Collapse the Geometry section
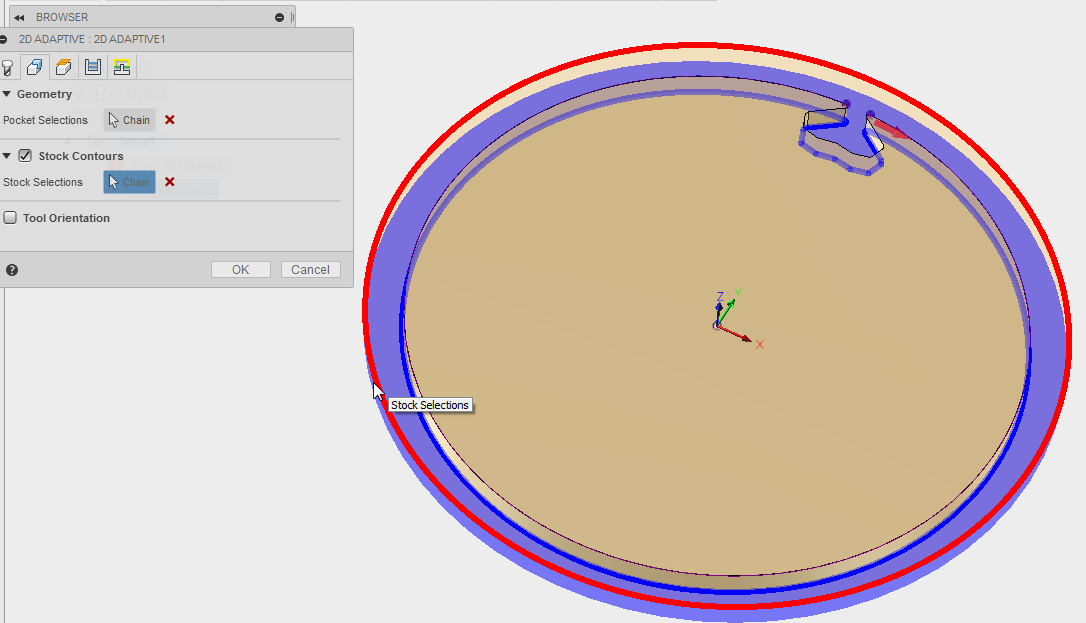This screenshot has height=623, width=1086. 7,93
